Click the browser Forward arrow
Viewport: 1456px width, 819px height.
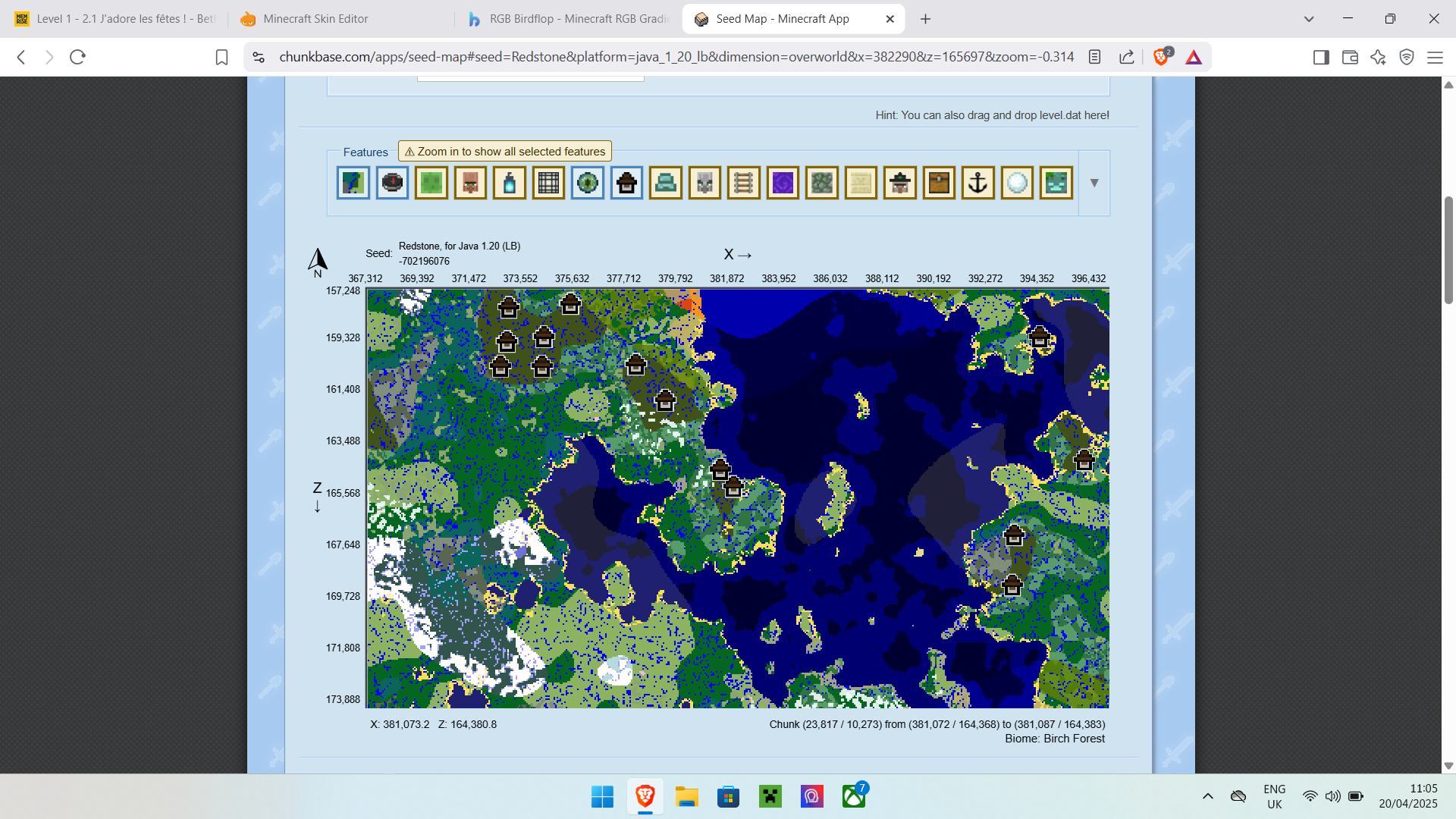[x=49, y=57]
